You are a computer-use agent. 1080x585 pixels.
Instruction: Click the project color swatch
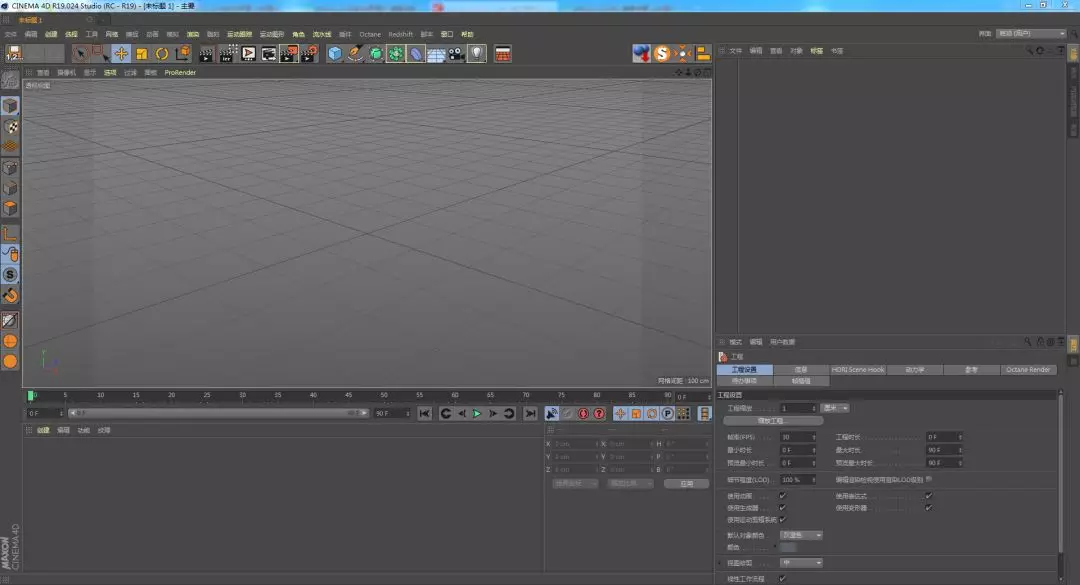click(788, 547)
